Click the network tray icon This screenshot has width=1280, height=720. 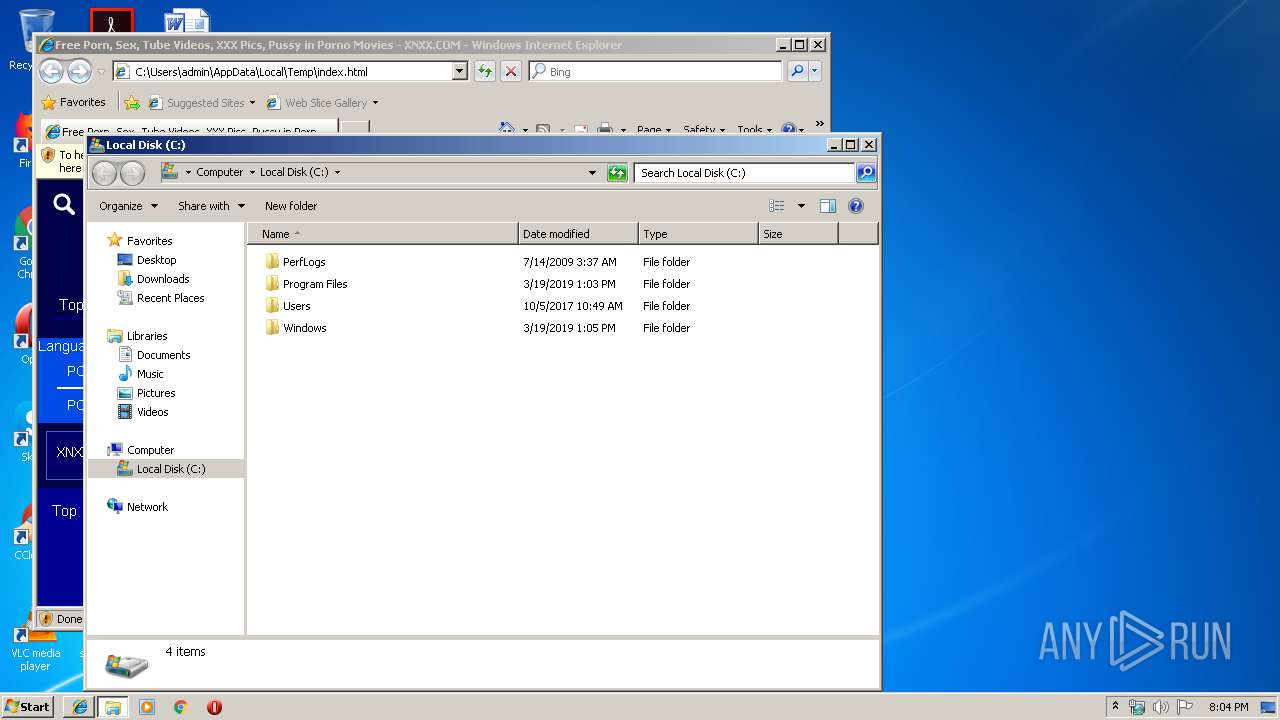point(1137,707)
